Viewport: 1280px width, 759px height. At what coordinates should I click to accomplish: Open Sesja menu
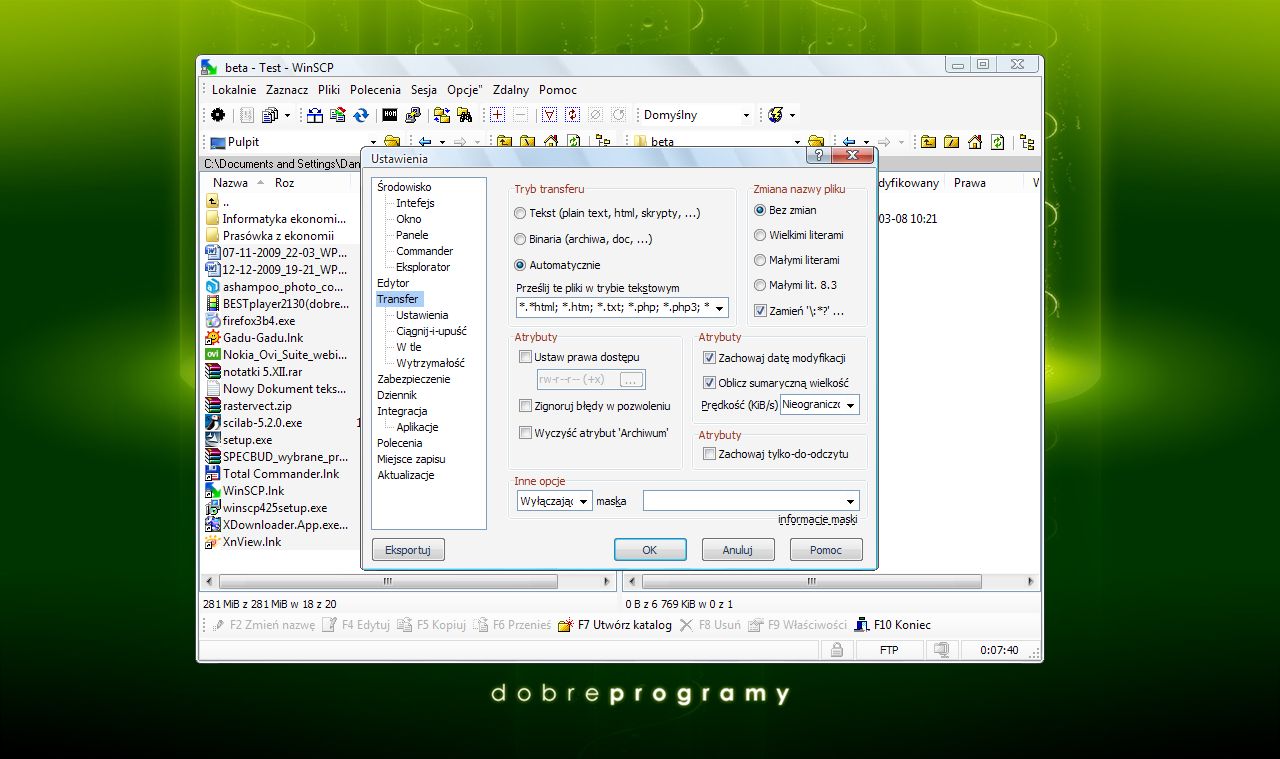tap(424, 90)
